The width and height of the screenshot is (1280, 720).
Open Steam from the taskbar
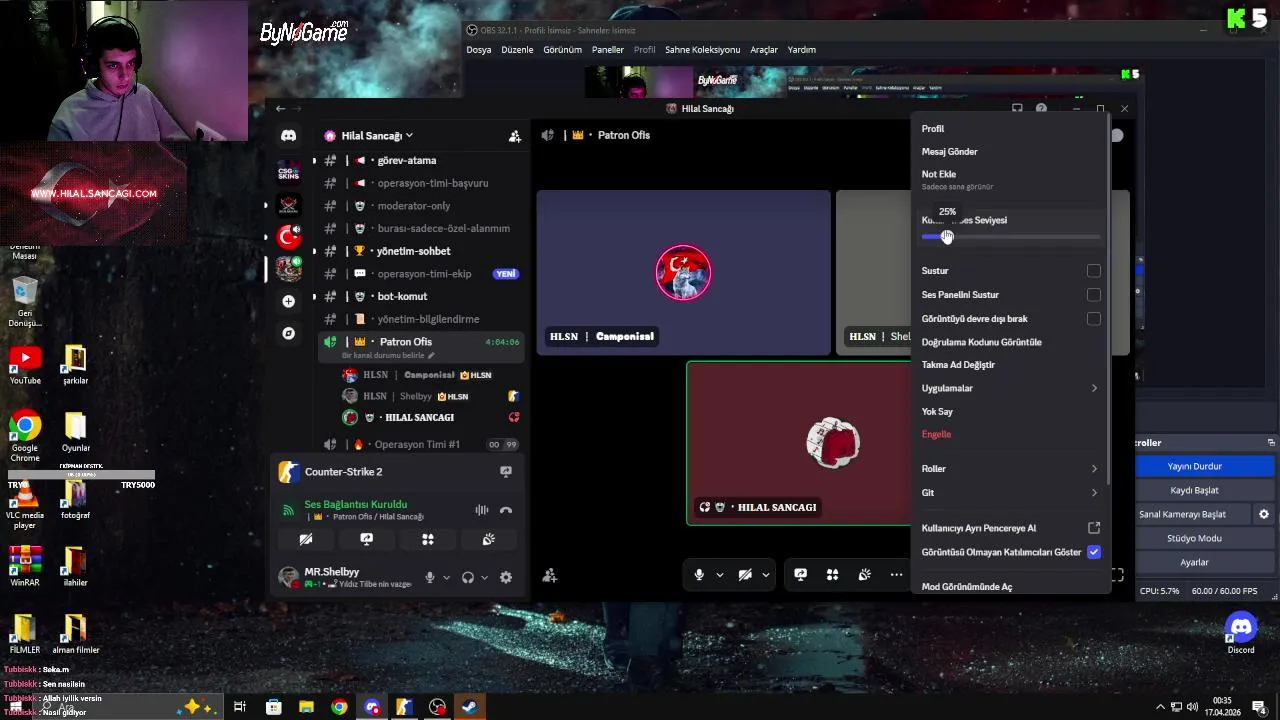coord(469,707)
